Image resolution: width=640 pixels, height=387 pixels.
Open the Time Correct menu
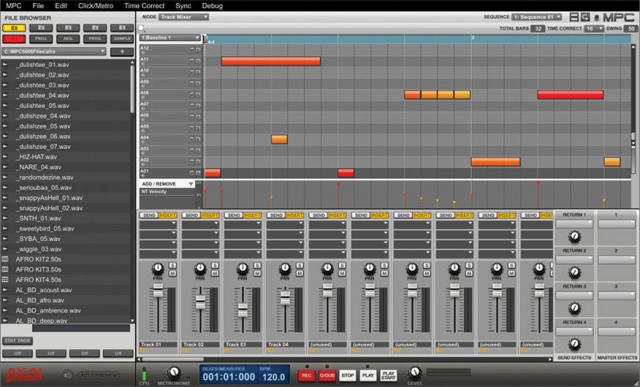tap(144, 6)
